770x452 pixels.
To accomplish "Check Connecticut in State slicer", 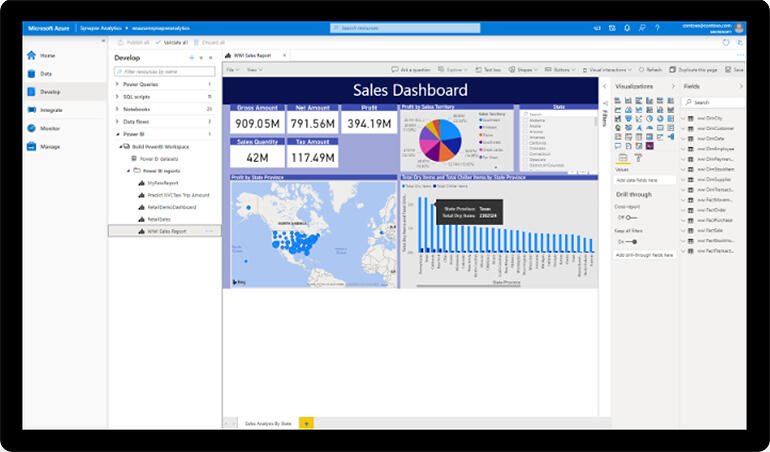I will pos(526,154).
